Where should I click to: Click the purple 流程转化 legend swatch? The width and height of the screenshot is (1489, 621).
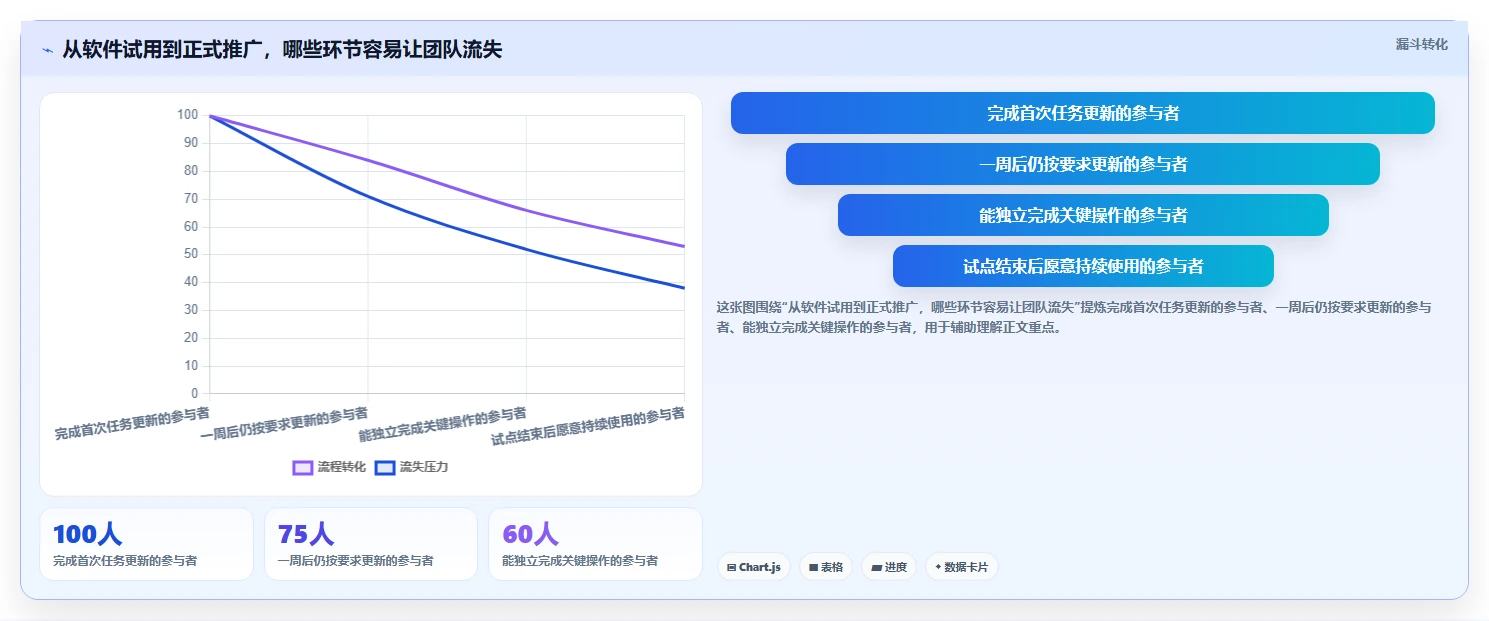tap(303, 468)
